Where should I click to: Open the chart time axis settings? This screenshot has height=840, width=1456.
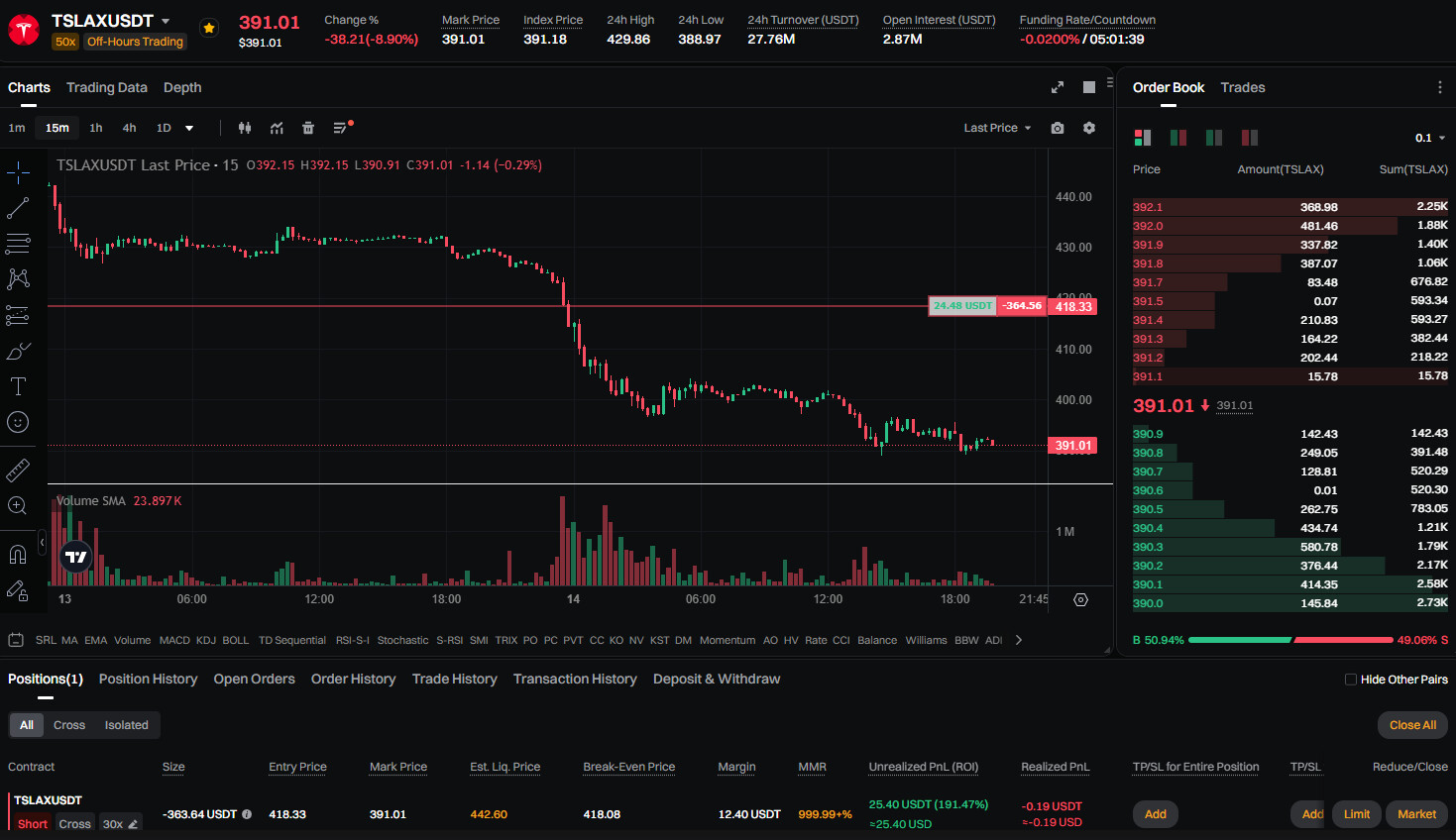point(1080,599)
